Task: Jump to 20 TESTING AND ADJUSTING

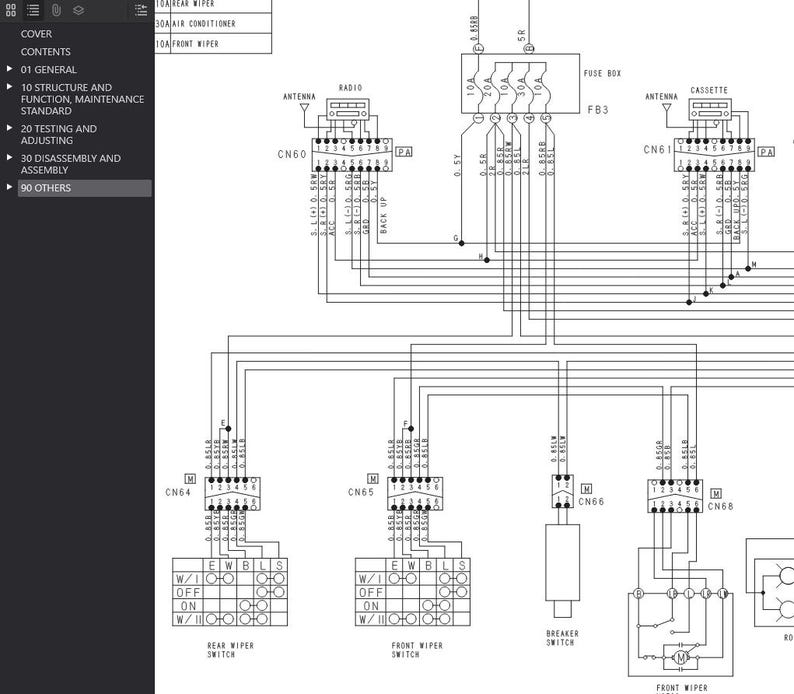Action: (x=59, y=134)
